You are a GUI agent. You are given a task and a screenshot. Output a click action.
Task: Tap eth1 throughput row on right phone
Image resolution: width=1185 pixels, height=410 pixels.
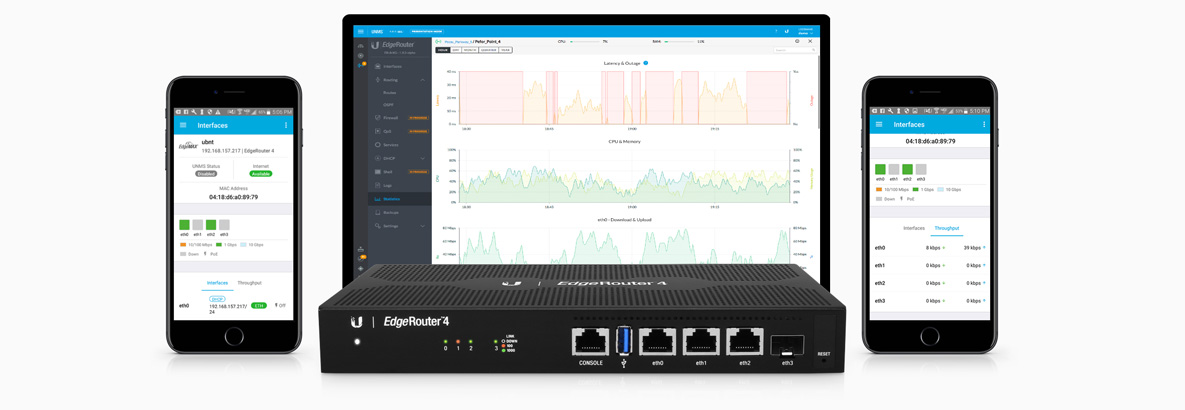coord(930,266)
